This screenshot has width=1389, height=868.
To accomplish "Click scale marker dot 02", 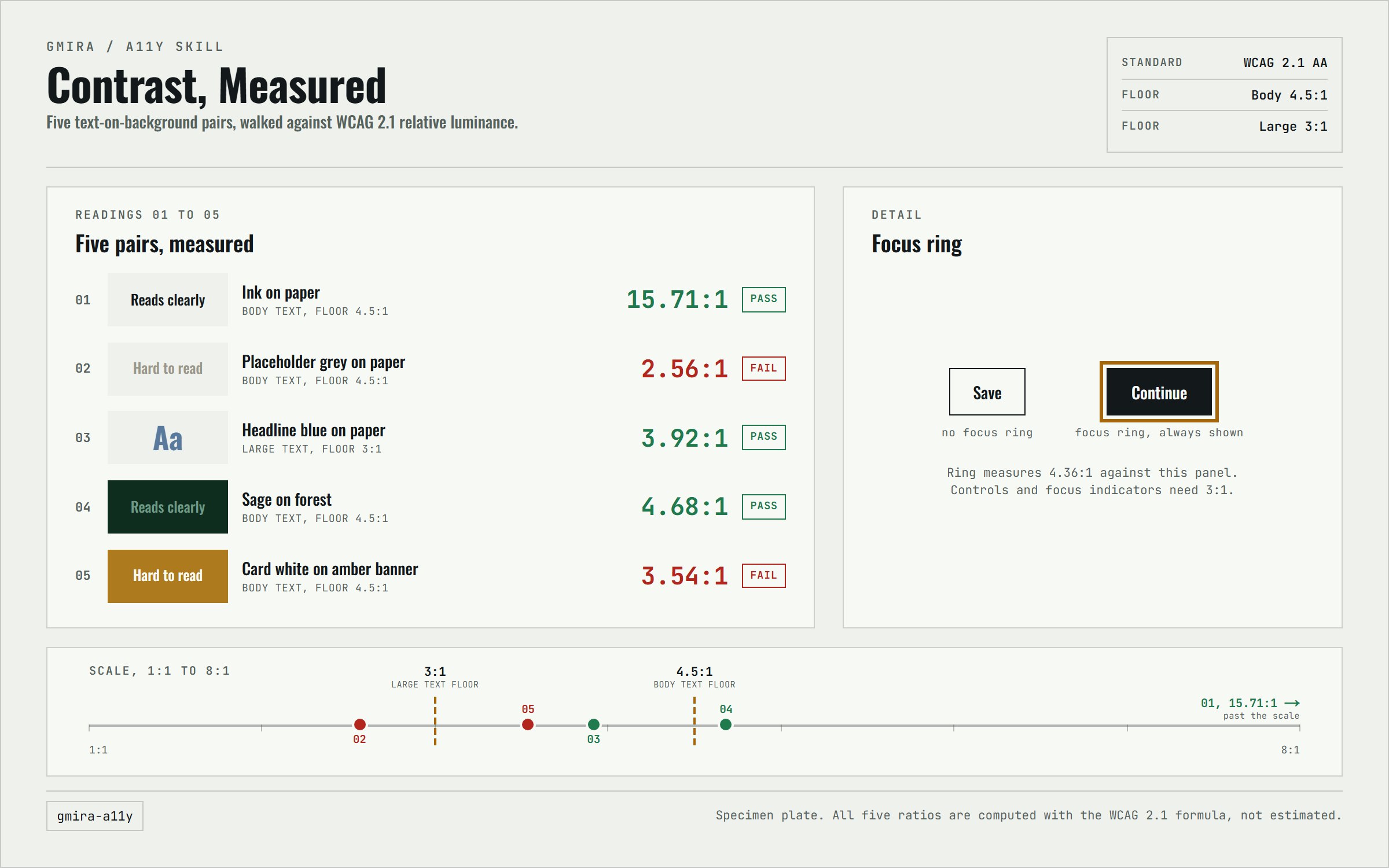I will coord(359,724).
